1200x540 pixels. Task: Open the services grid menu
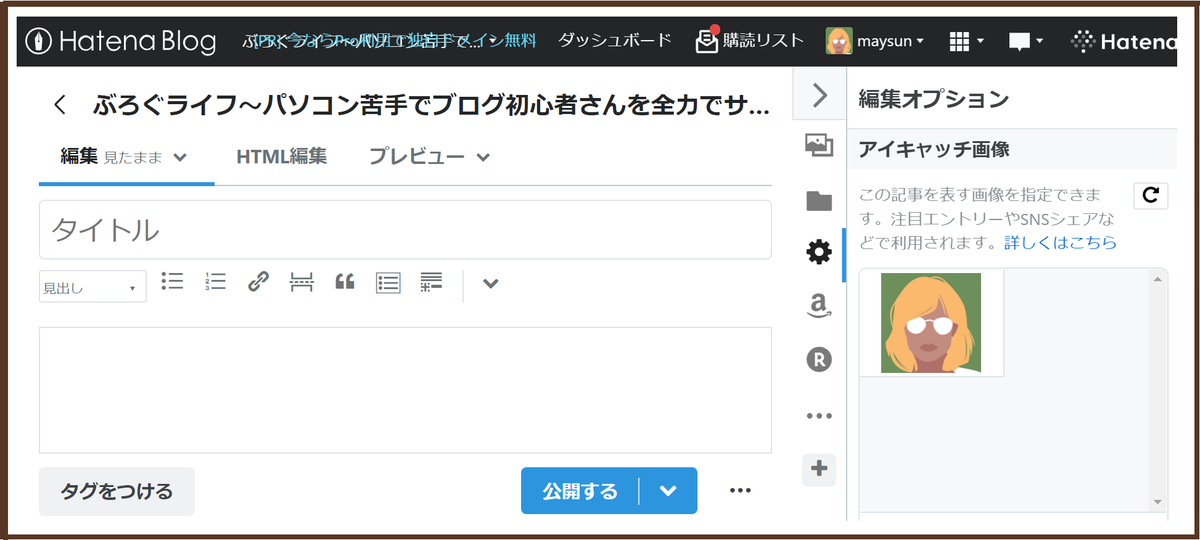point(966,41)
